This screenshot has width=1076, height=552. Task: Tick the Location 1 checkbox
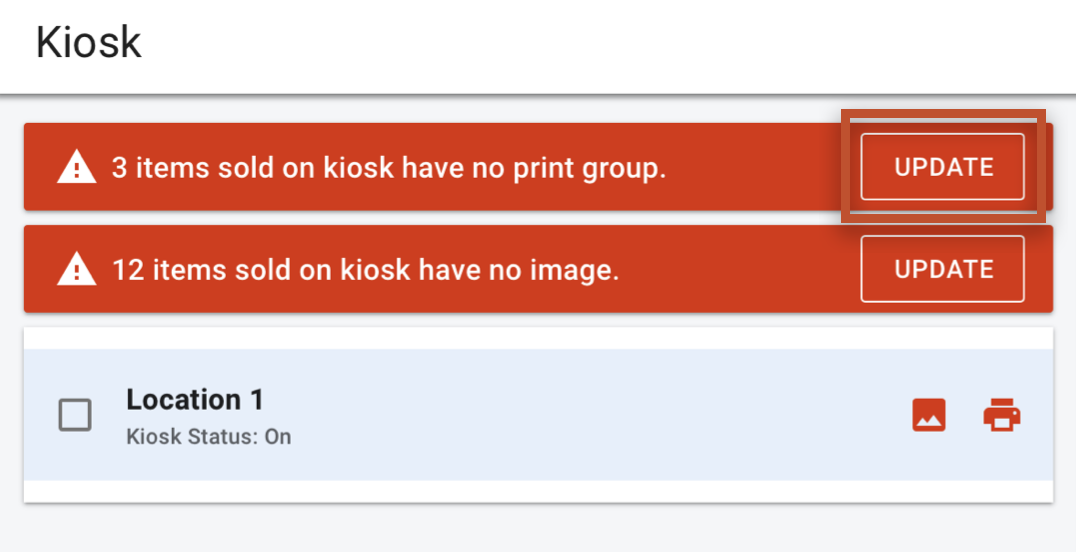(x=75, y=415)
